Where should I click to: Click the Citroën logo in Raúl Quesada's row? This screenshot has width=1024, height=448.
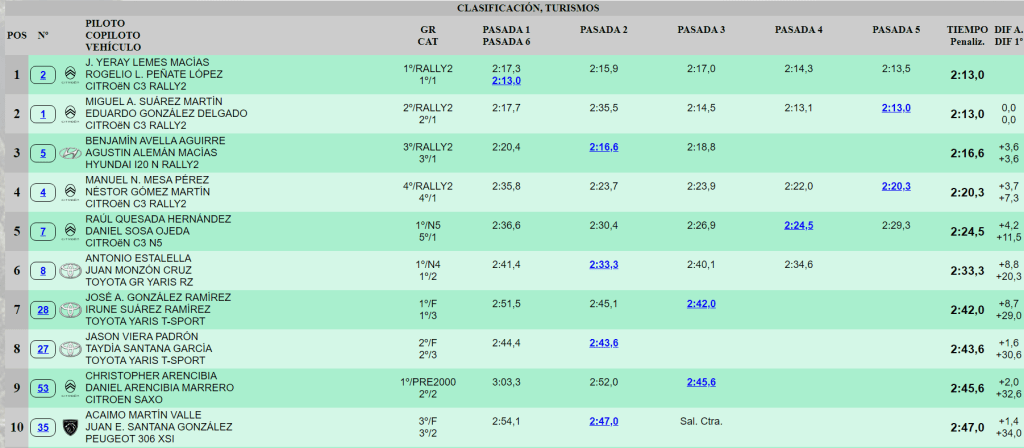point(70,232)
